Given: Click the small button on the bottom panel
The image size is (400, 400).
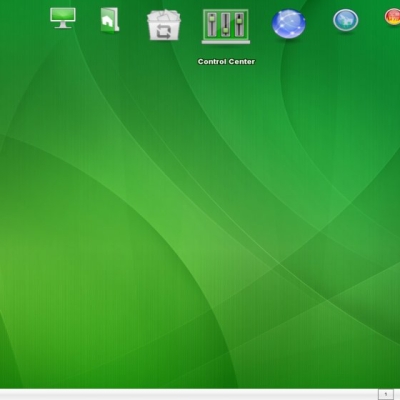Looking at the screenshot, I should point(386,394).
